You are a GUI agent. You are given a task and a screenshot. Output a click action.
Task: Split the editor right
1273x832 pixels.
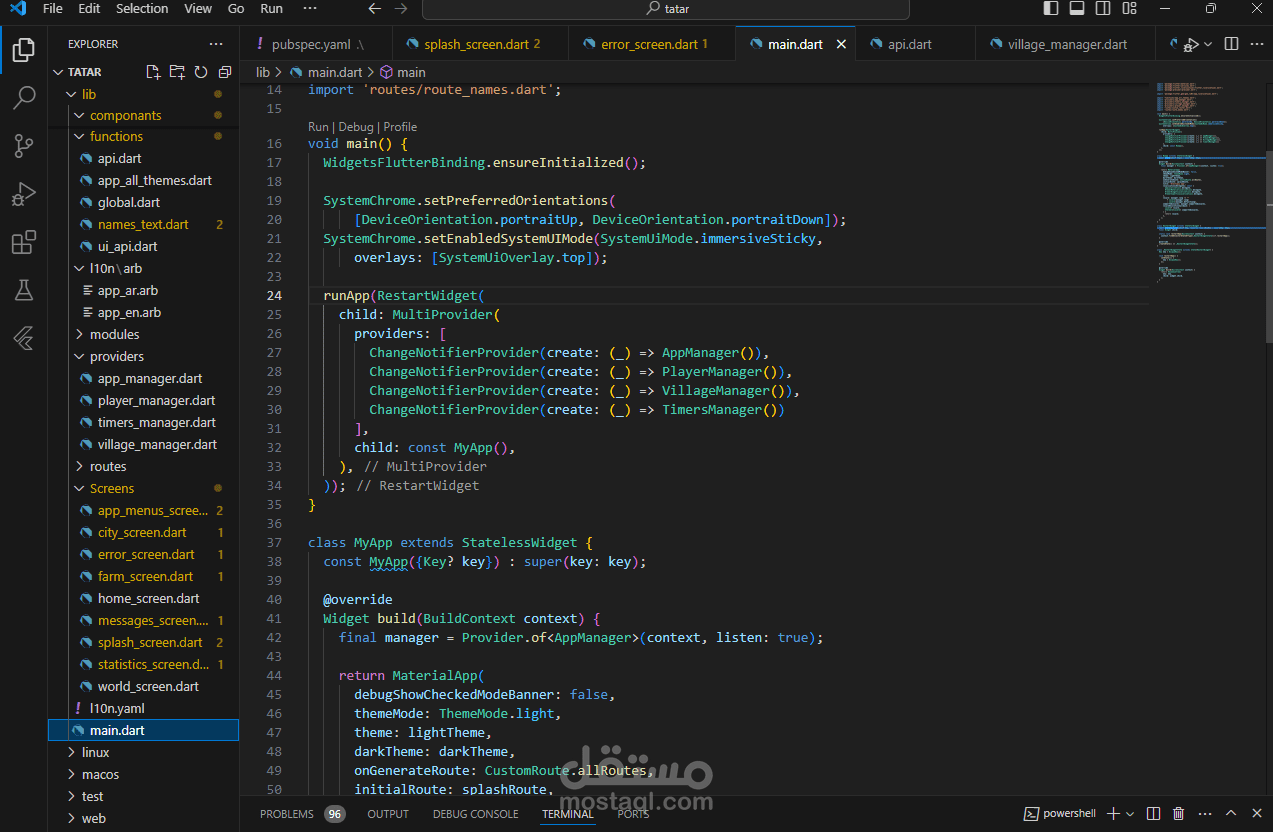click(x=1231, y=44)
